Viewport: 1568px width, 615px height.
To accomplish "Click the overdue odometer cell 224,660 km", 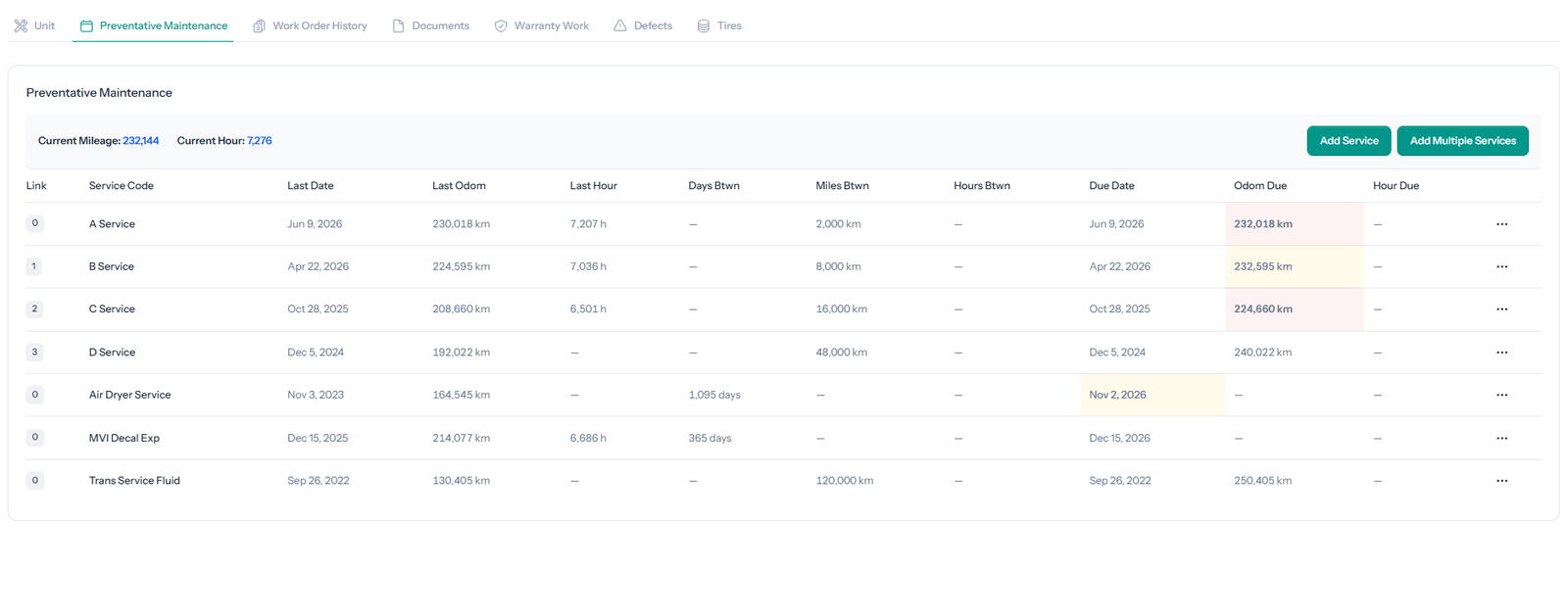I will pos(1294,309).
